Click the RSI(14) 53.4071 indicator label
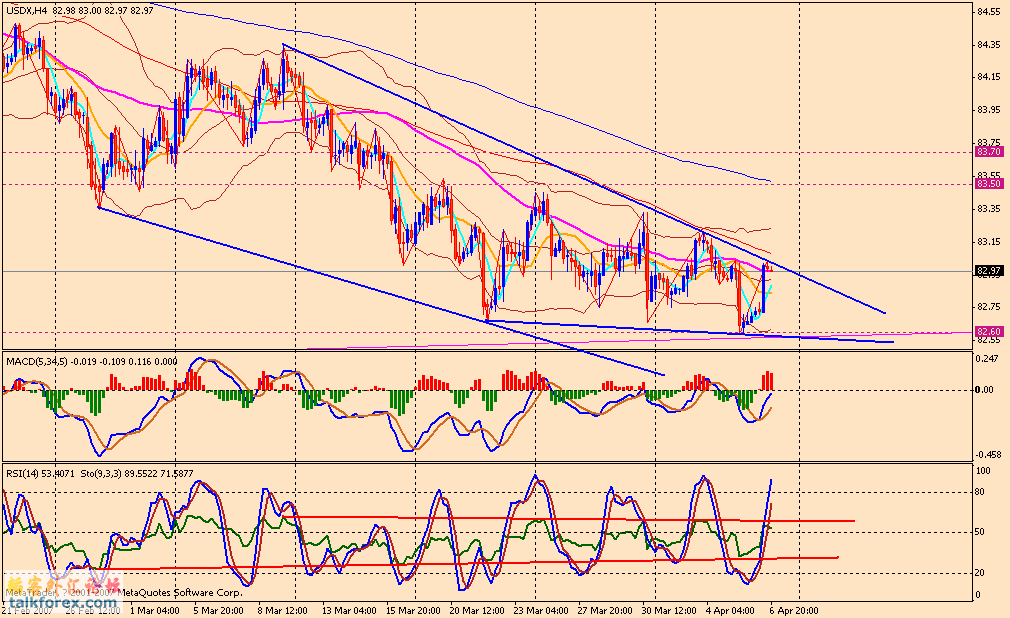Screen dimensions: 1010x618 pyautogui.click(x=41, y=474)
